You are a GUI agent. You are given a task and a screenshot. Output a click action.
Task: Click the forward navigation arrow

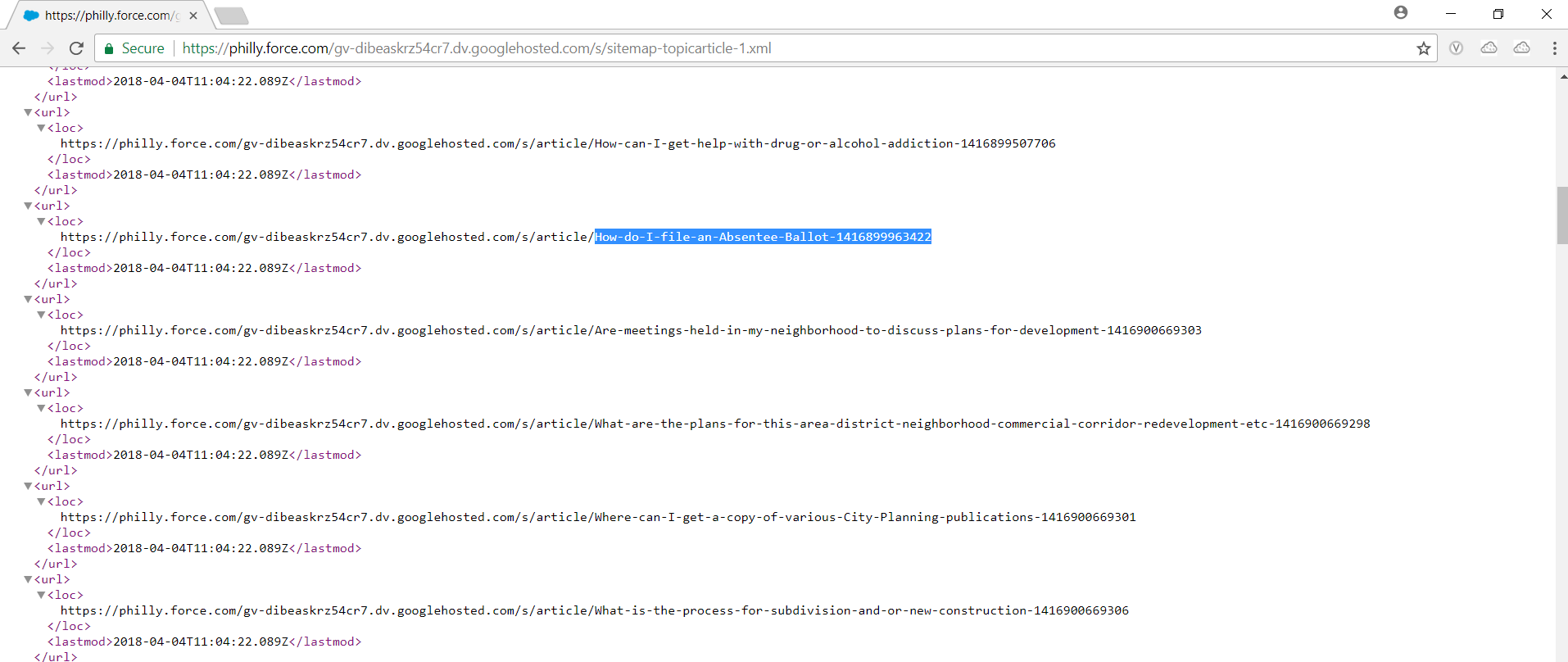click(48, 48)
